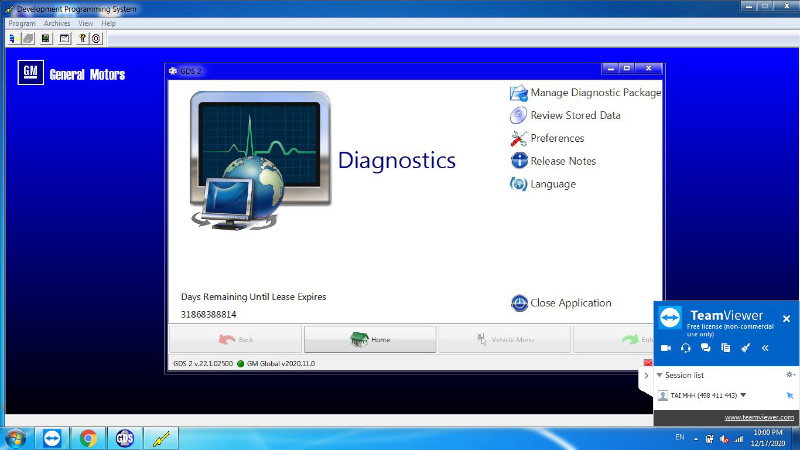800x450 pixels.
Task: Open Review Stored Data
Action: [x=575, y=115]
